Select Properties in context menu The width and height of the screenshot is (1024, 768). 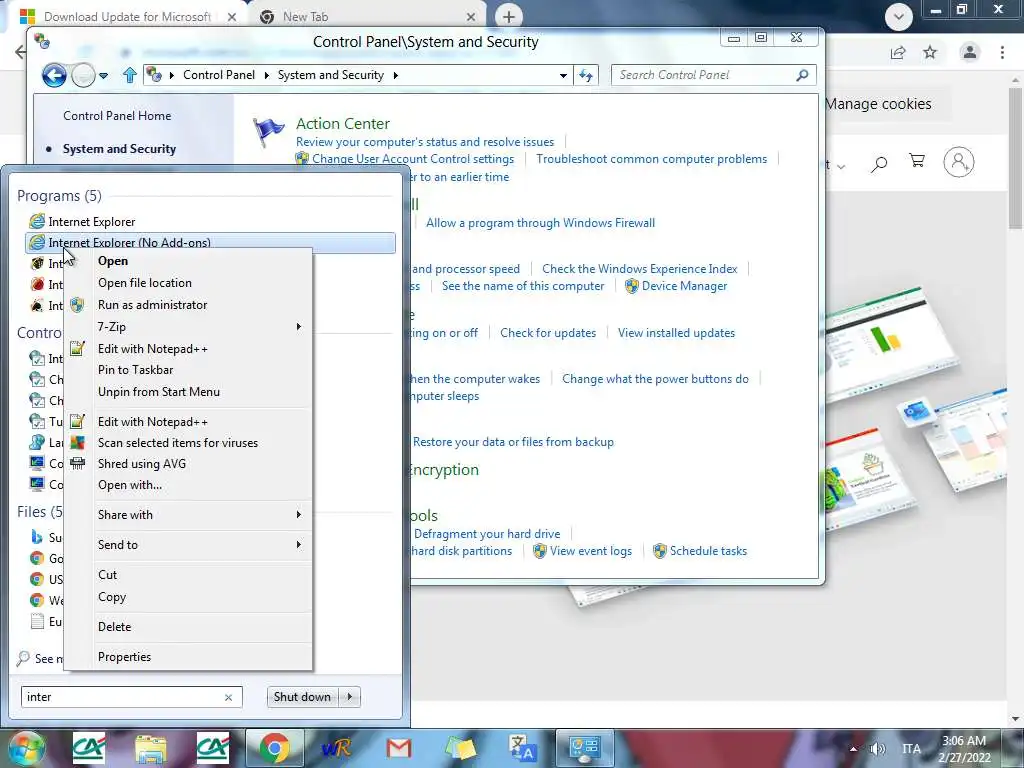click(124, 657)
